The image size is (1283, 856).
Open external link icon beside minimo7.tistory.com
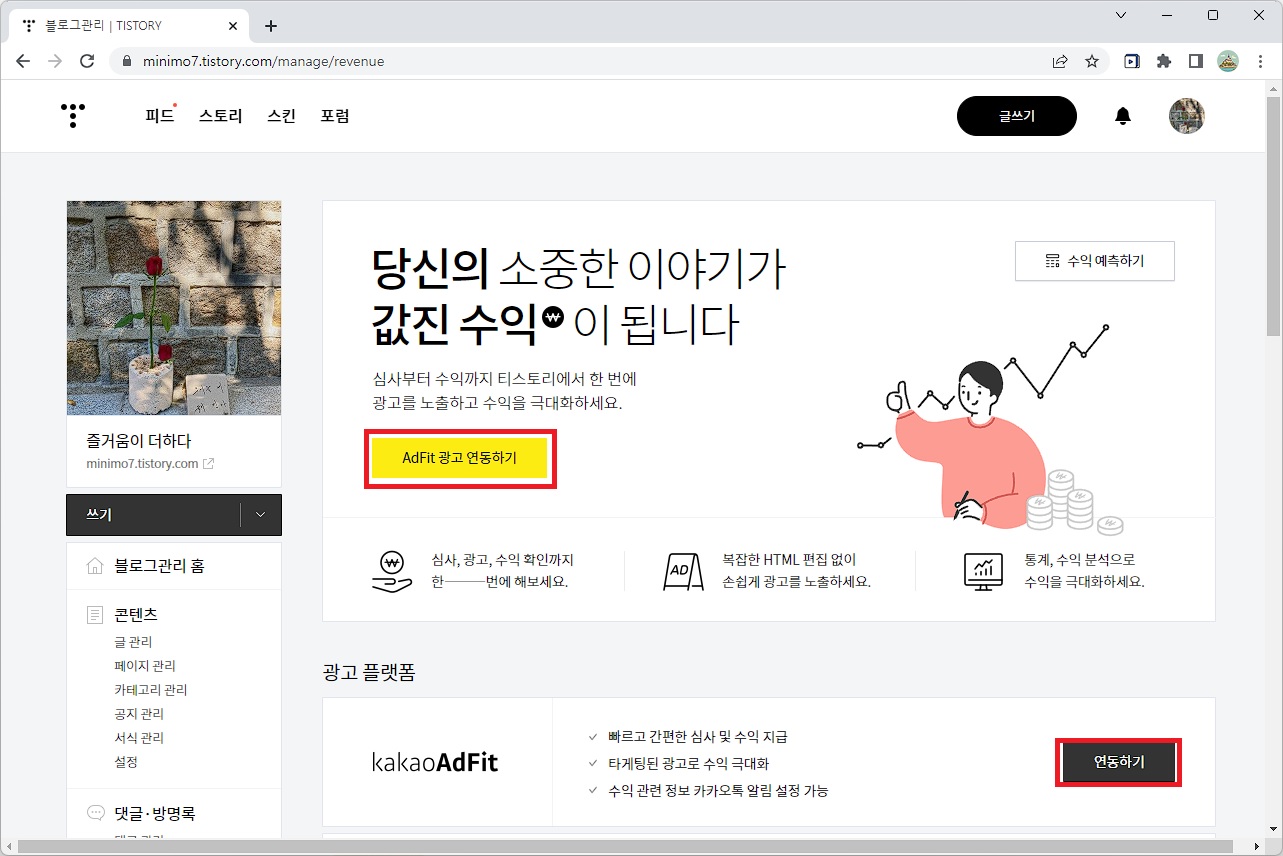click(208, 464)
